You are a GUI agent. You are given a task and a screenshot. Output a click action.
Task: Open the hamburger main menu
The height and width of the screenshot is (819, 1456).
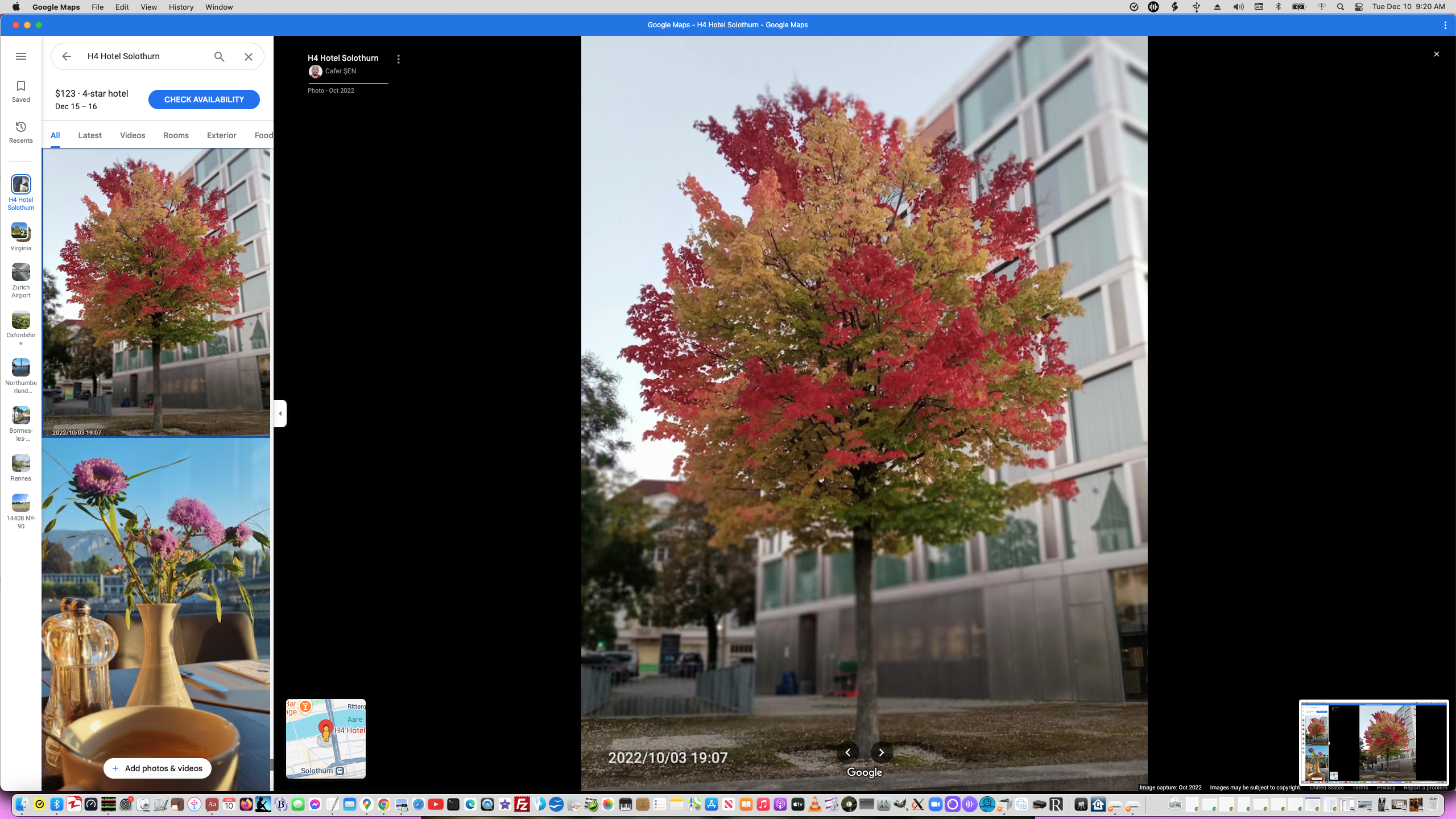[21, 56]
